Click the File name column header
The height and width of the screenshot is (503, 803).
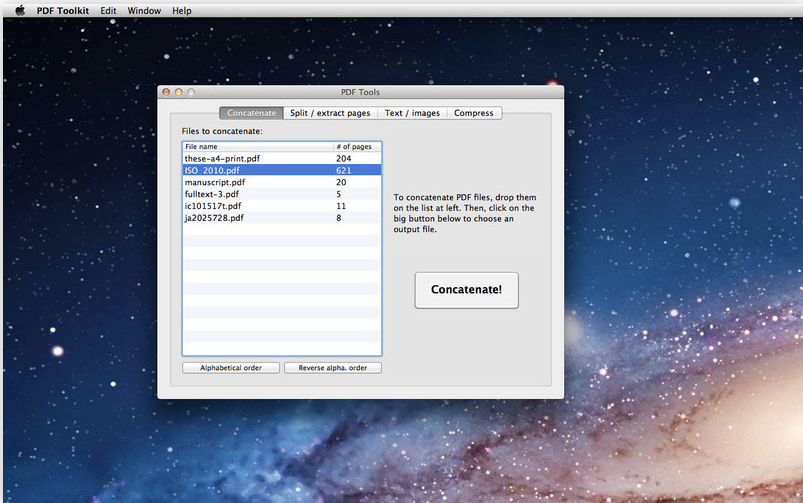[x=258, y=146]
